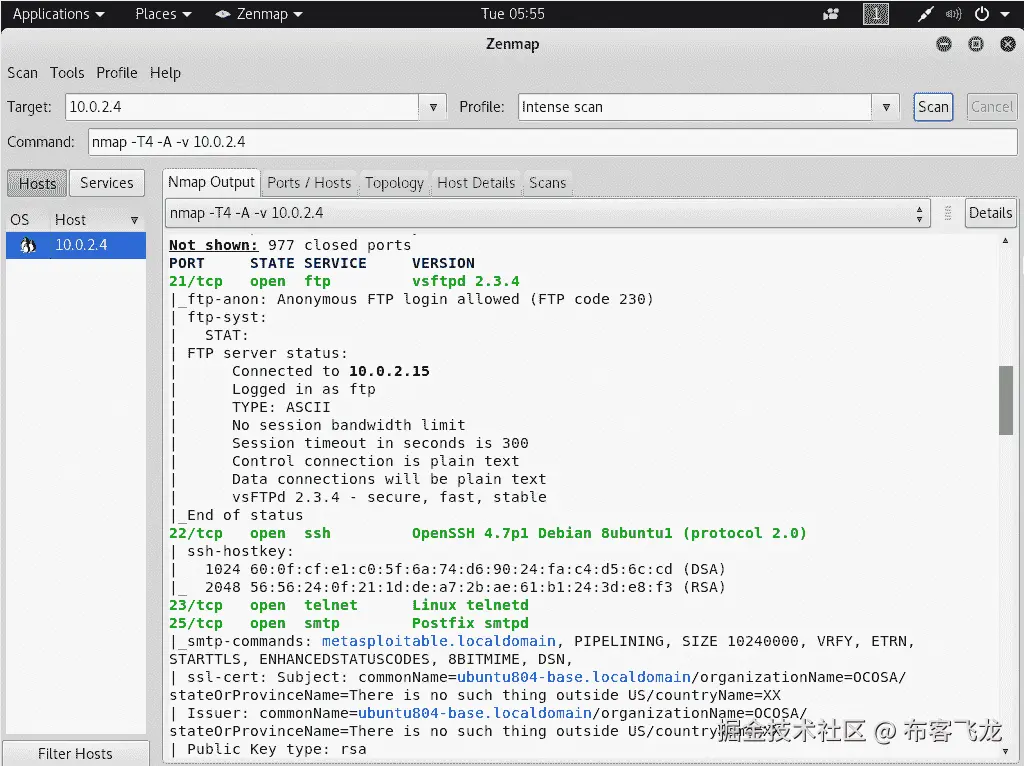
Task: Select the Hosts toggle button
Action: pyautogui.click(x=37, y=184)
